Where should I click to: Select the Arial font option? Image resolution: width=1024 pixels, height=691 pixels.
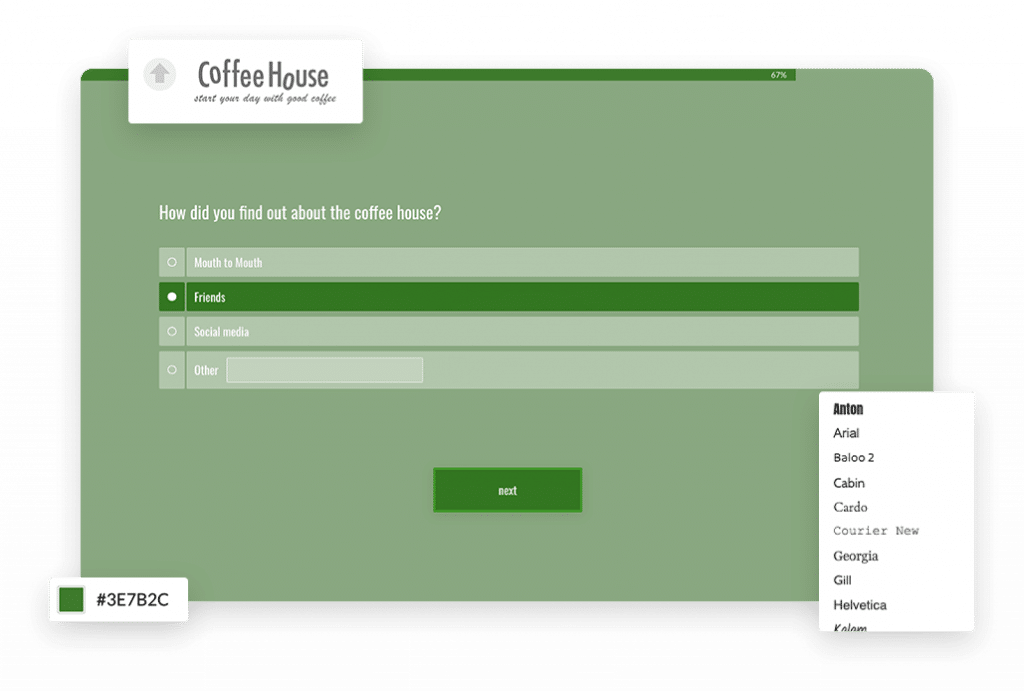pyautogui.click(x=846, y=433)
